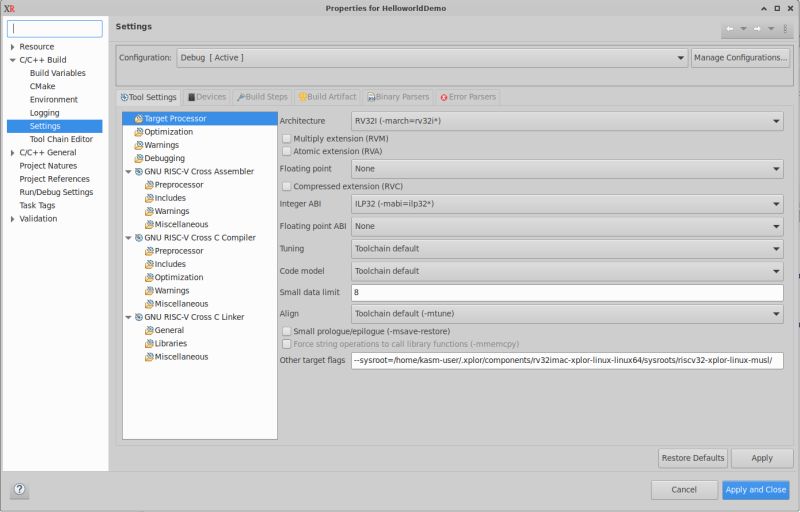
Task: Open the Architecture dropdown
Action: click(x=567, y=121)
